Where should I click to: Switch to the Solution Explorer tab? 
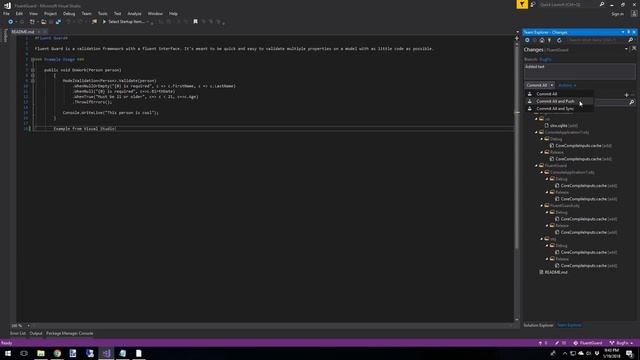point(538,325)
